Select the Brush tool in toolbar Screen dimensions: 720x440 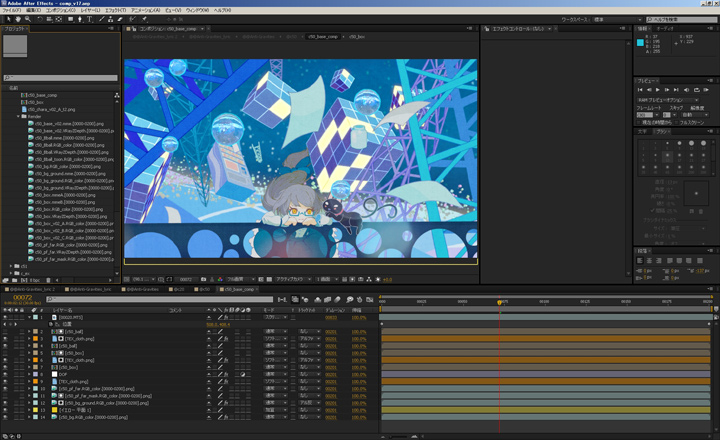click(101, 19)
